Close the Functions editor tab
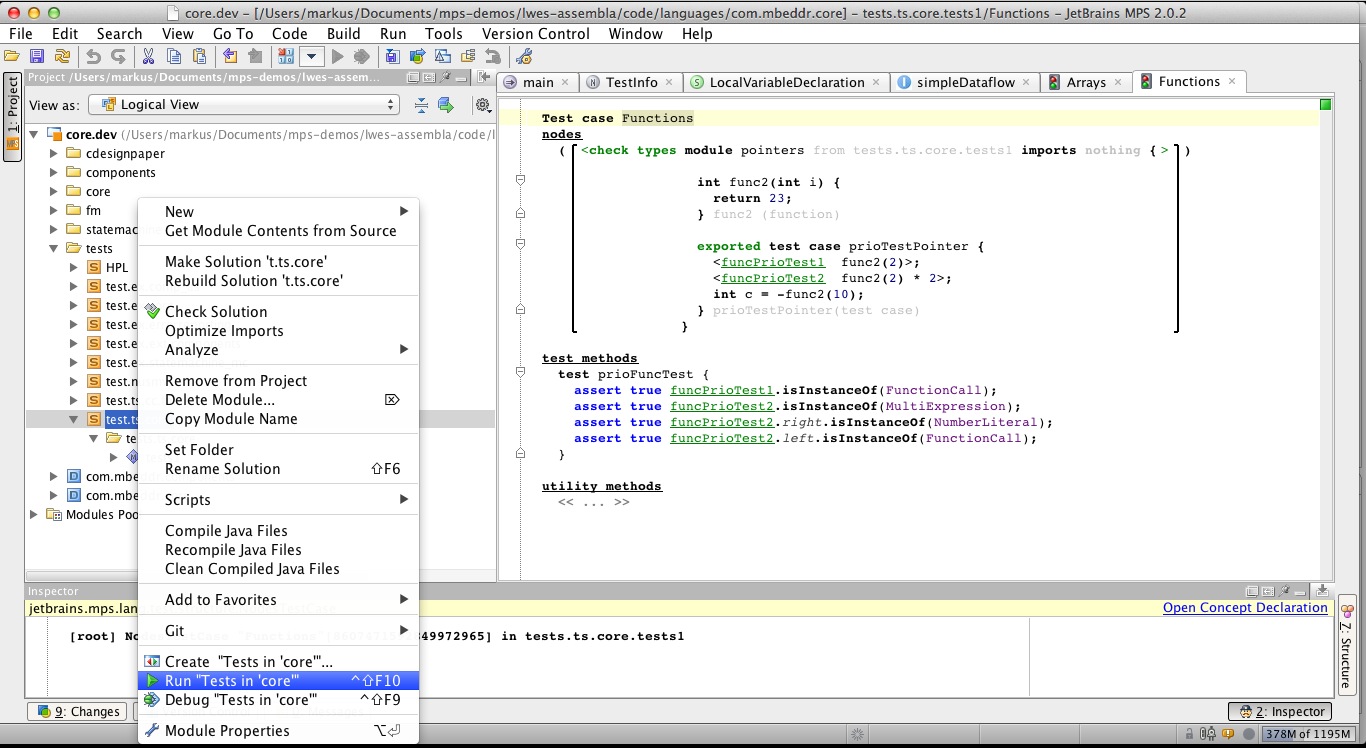Screen dimensions: 1366x748 pyautogui.click(x=1232, y=82)
